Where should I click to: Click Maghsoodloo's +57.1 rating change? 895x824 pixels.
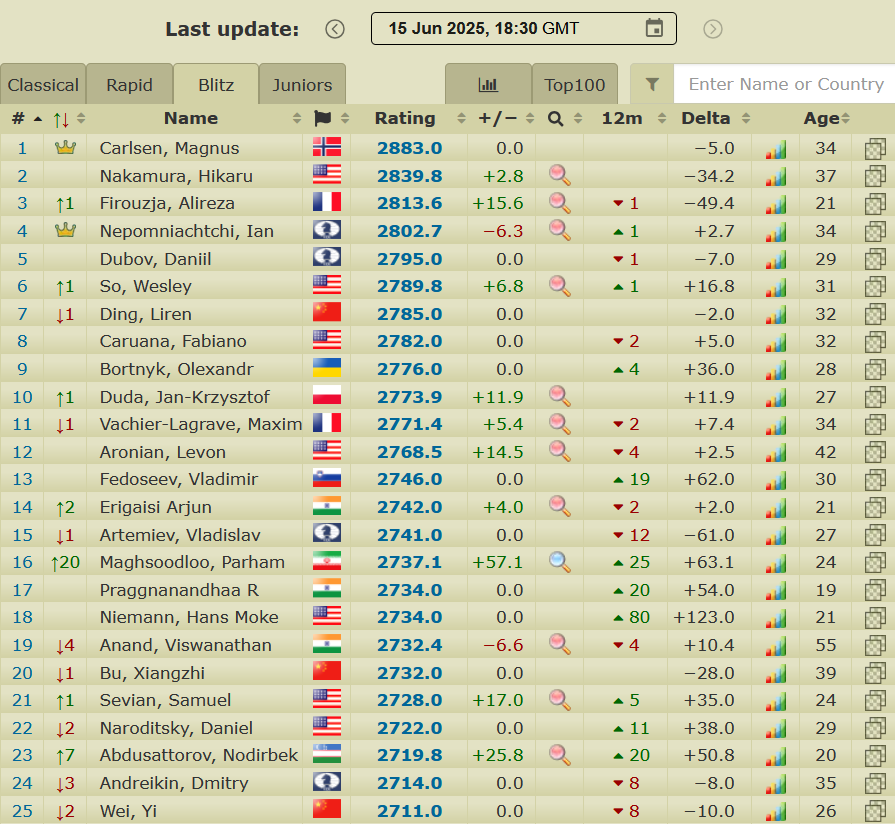click(x=498, y=562)
